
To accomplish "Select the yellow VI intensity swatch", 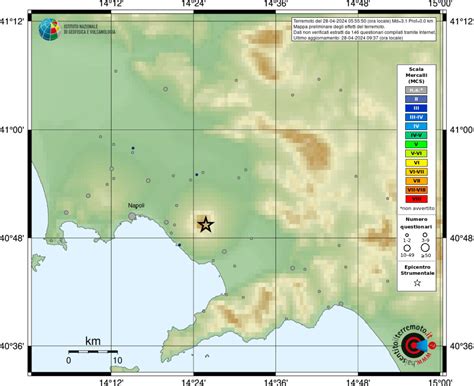I will 416,163.
